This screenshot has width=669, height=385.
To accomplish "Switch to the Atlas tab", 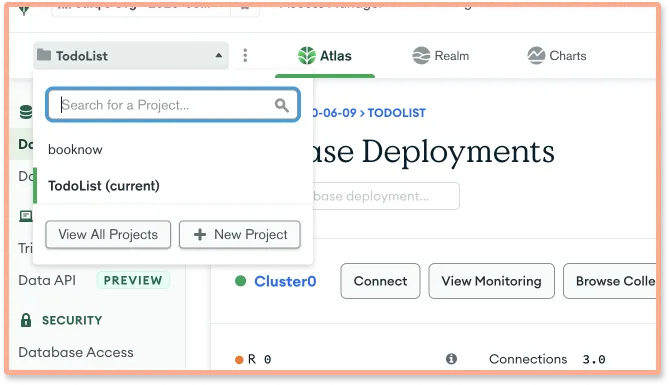I will pos(325,56).
